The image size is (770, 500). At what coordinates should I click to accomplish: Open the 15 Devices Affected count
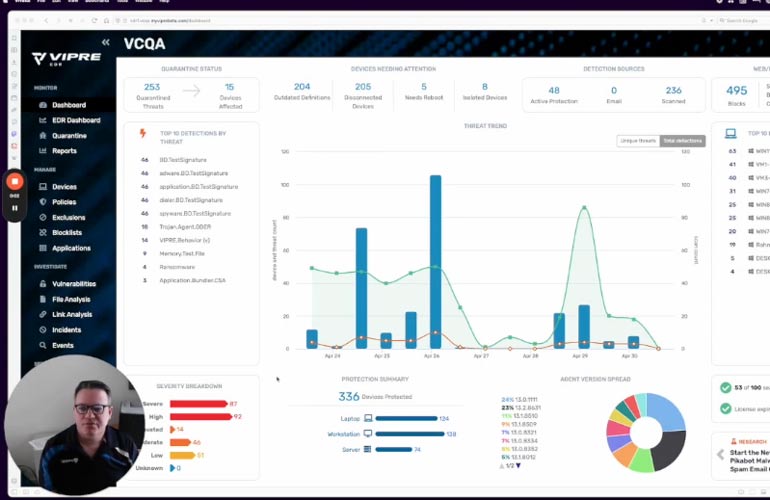(x=229, y=87)
